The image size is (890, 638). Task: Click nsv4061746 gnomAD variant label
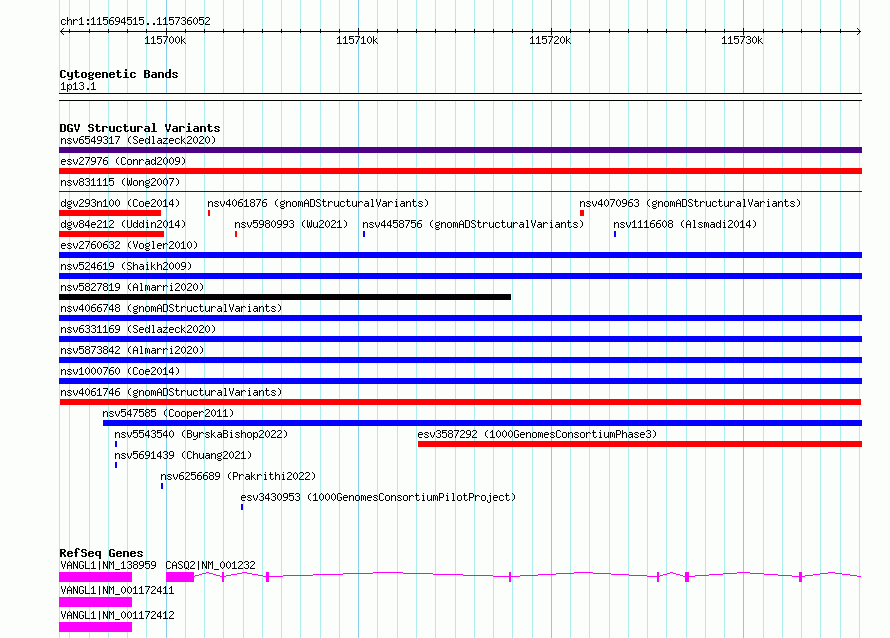pyautogui.click(x=171, y=392)
